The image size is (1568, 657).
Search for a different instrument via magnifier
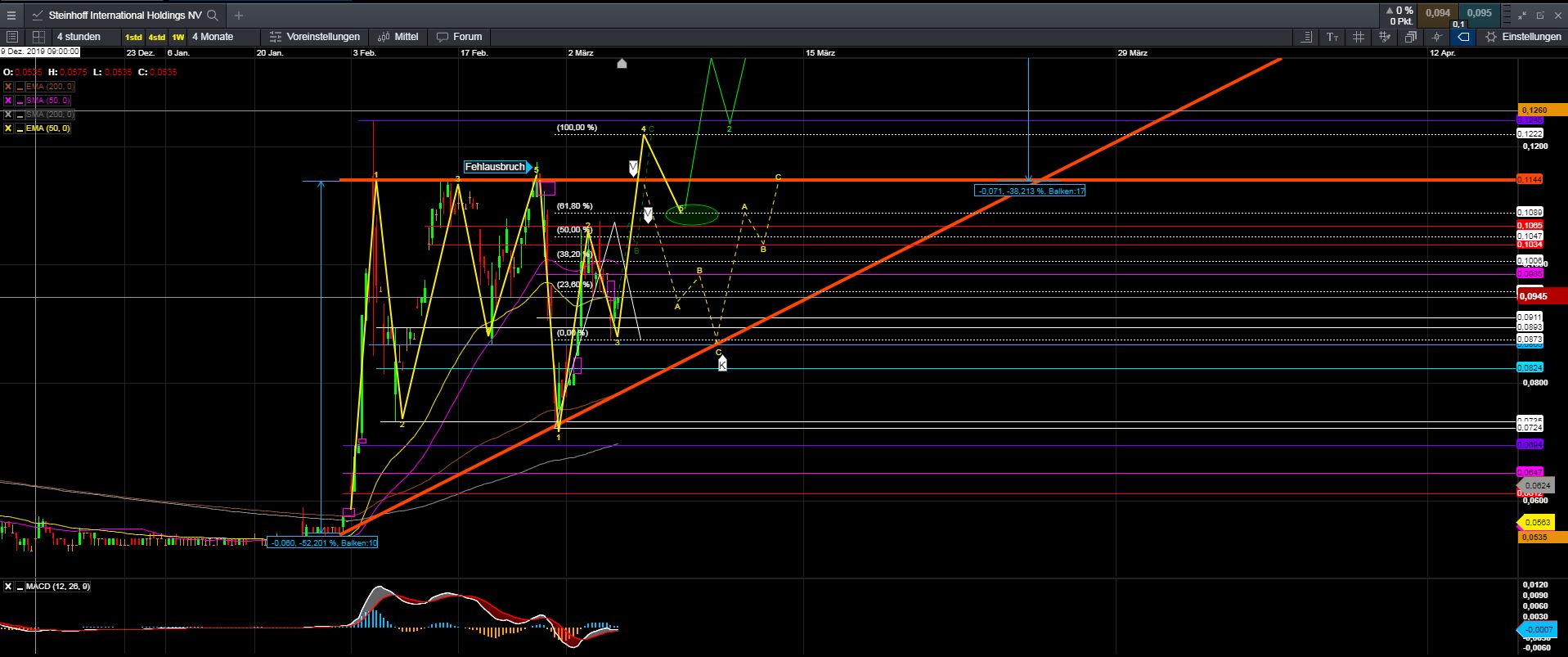(213, 15)
